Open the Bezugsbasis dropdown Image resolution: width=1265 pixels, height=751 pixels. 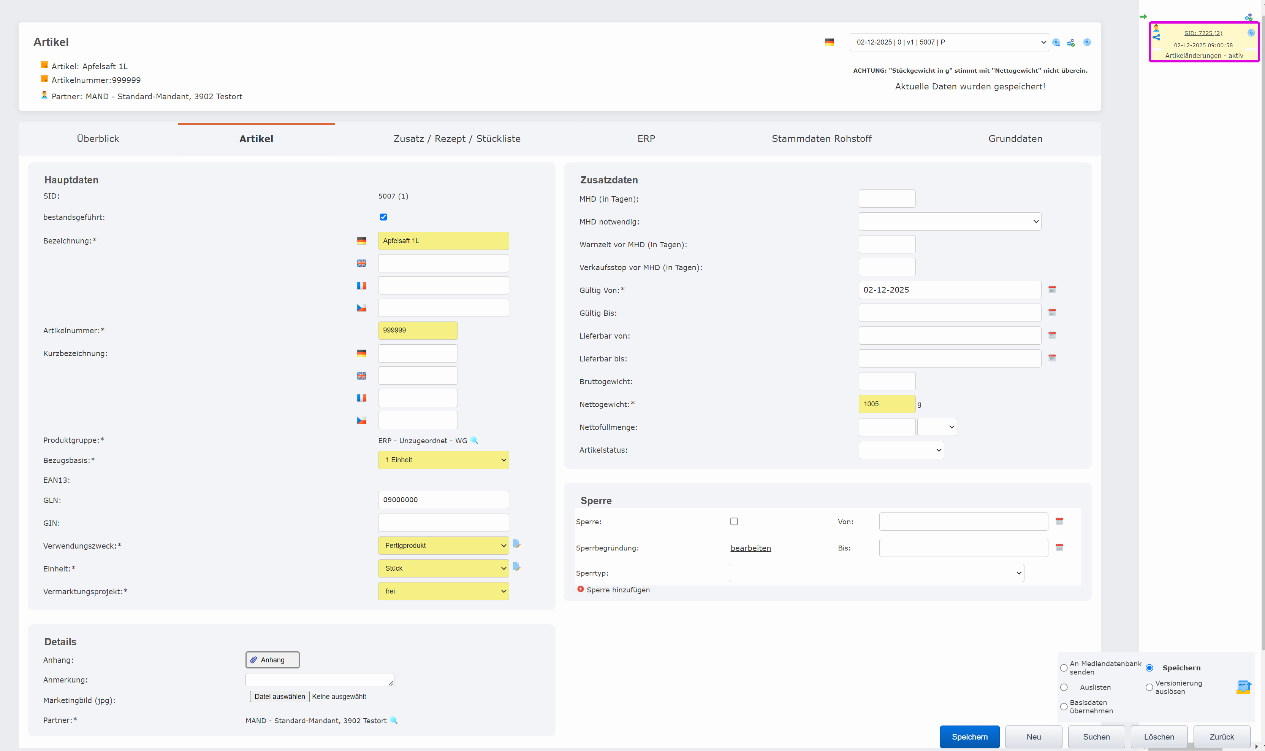tap(443, 460)
